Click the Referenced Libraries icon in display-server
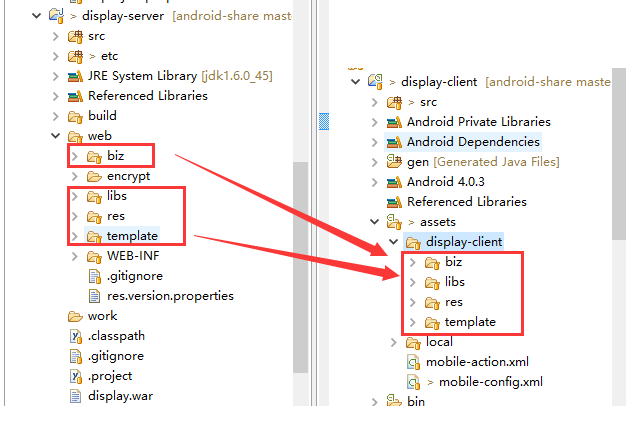The height and width of the screenshot is (424, 637). click(75, 96)
